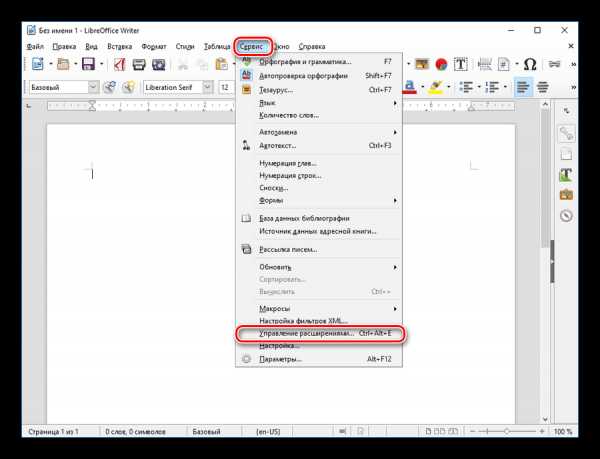
Task: Open sidebar Properties wrench icon
Action: (566, 133)
